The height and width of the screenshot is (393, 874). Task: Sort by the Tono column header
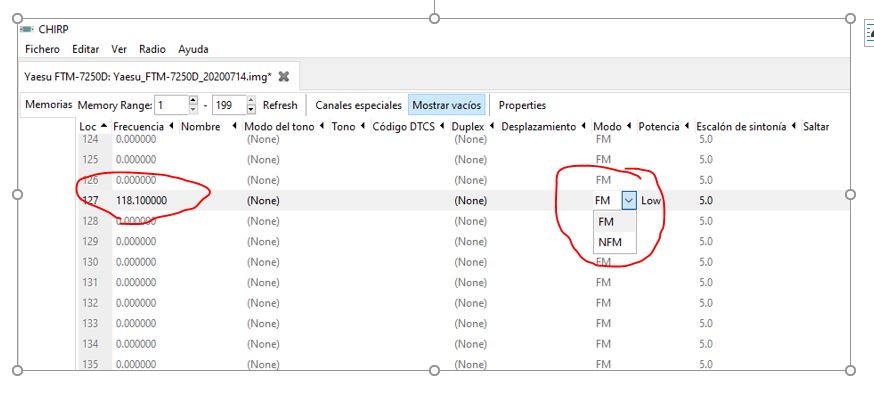click(348, 127)
